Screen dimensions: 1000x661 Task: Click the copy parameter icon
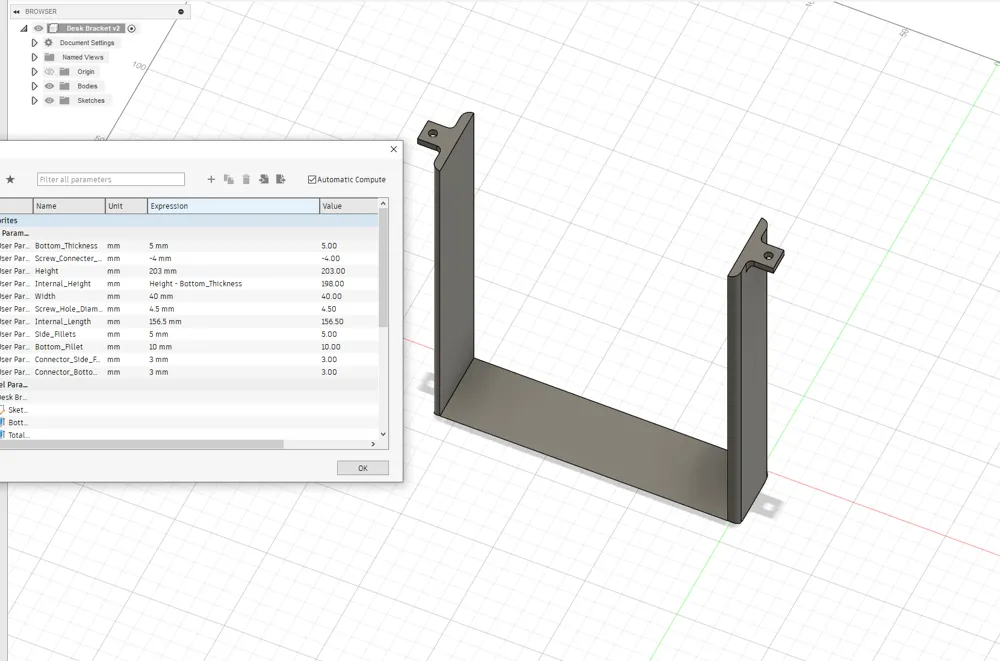click(229, 179)
